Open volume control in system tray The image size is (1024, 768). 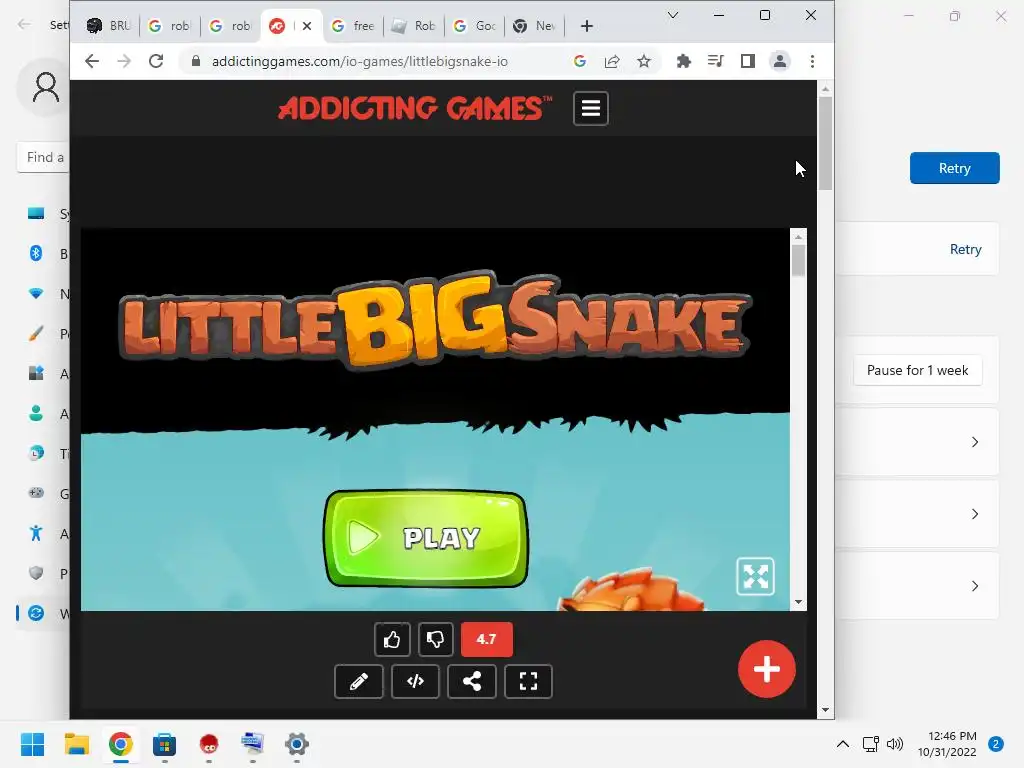(895, 744)
